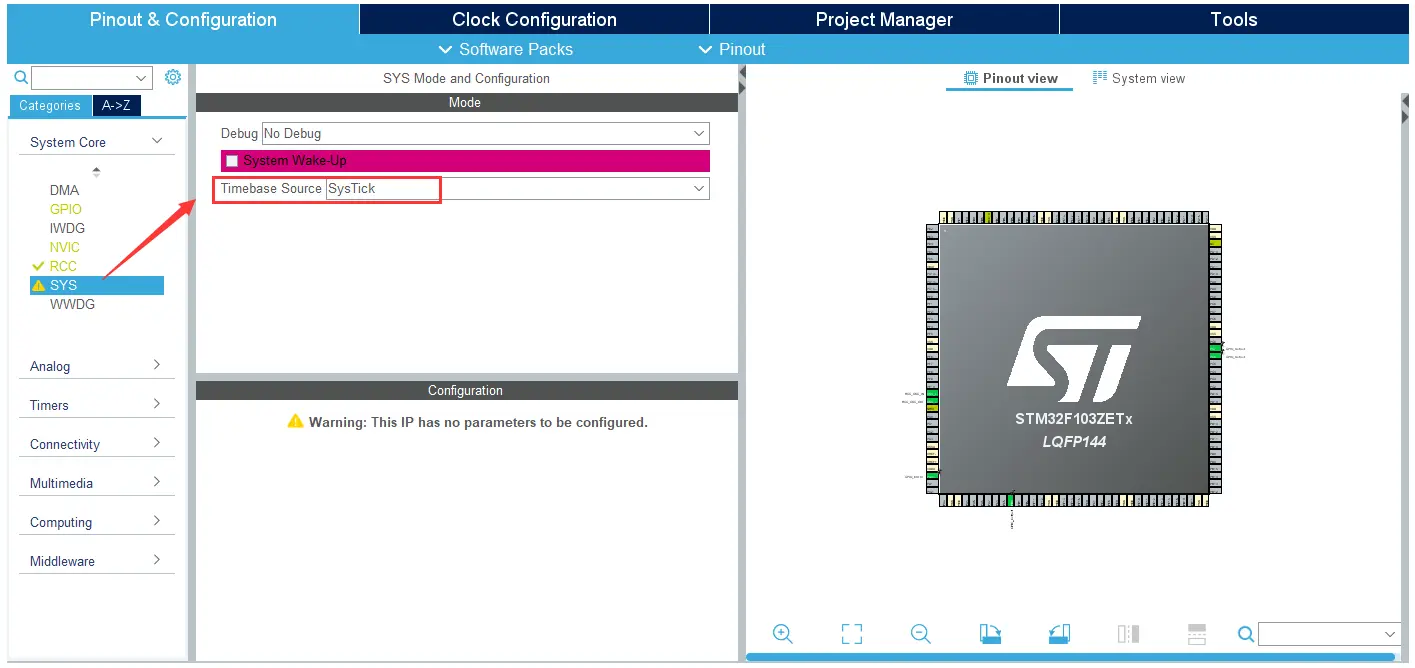Open the Debug dropdown
The height and width of the screenshot is (668, 1415).
(699, 133)
